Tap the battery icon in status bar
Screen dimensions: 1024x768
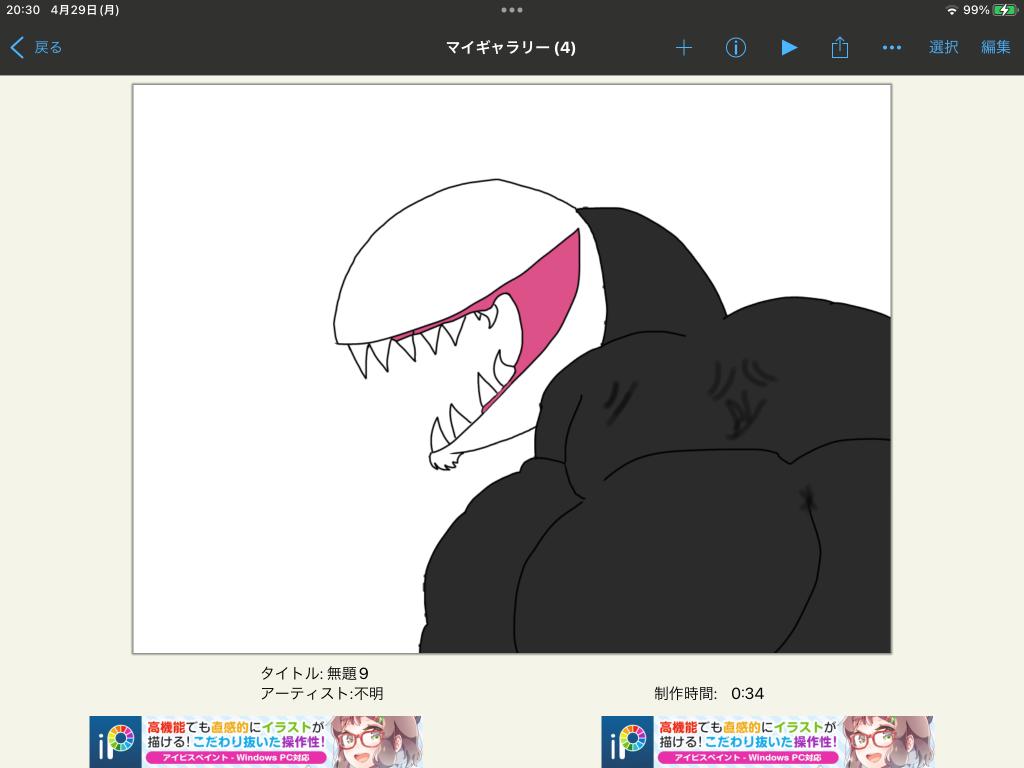coord(1004,10)
